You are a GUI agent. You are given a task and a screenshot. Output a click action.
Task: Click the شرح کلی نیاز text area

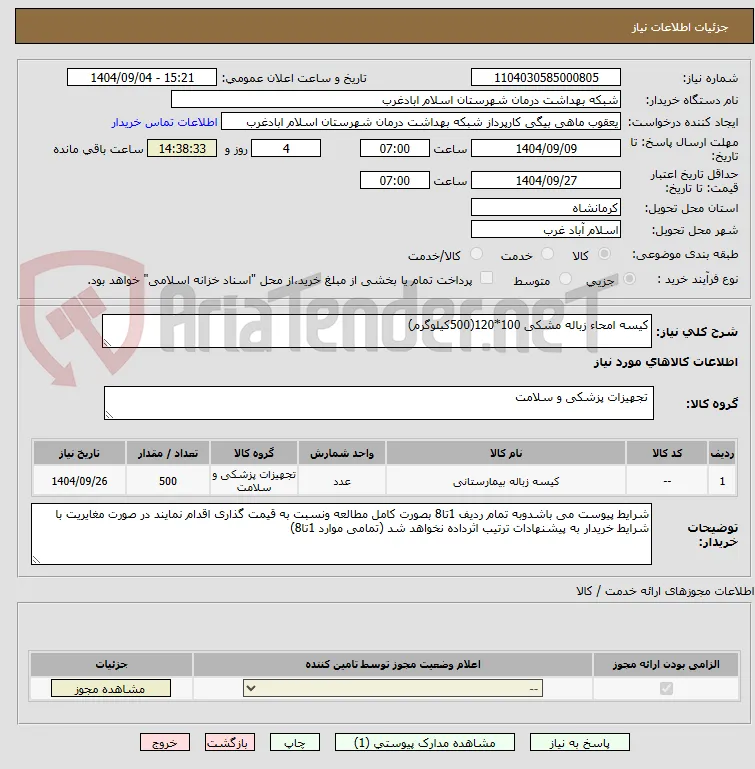pyautogui.click(x=377, y=331)
